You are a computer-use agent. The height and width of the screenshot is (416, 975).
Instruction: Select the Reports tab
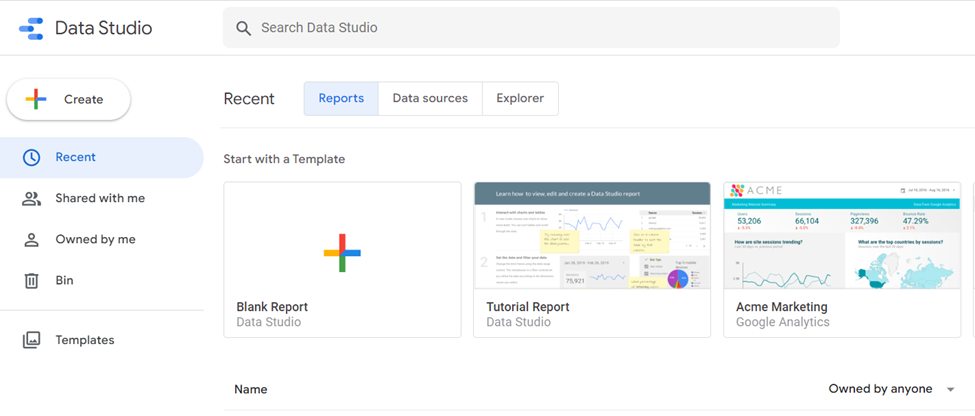point(341,98)
